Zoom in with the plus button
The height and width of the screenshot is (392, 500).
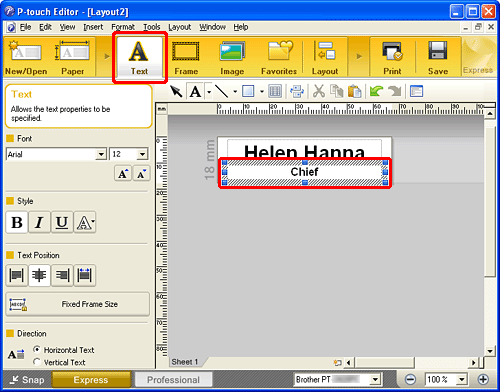coord(483,379)
